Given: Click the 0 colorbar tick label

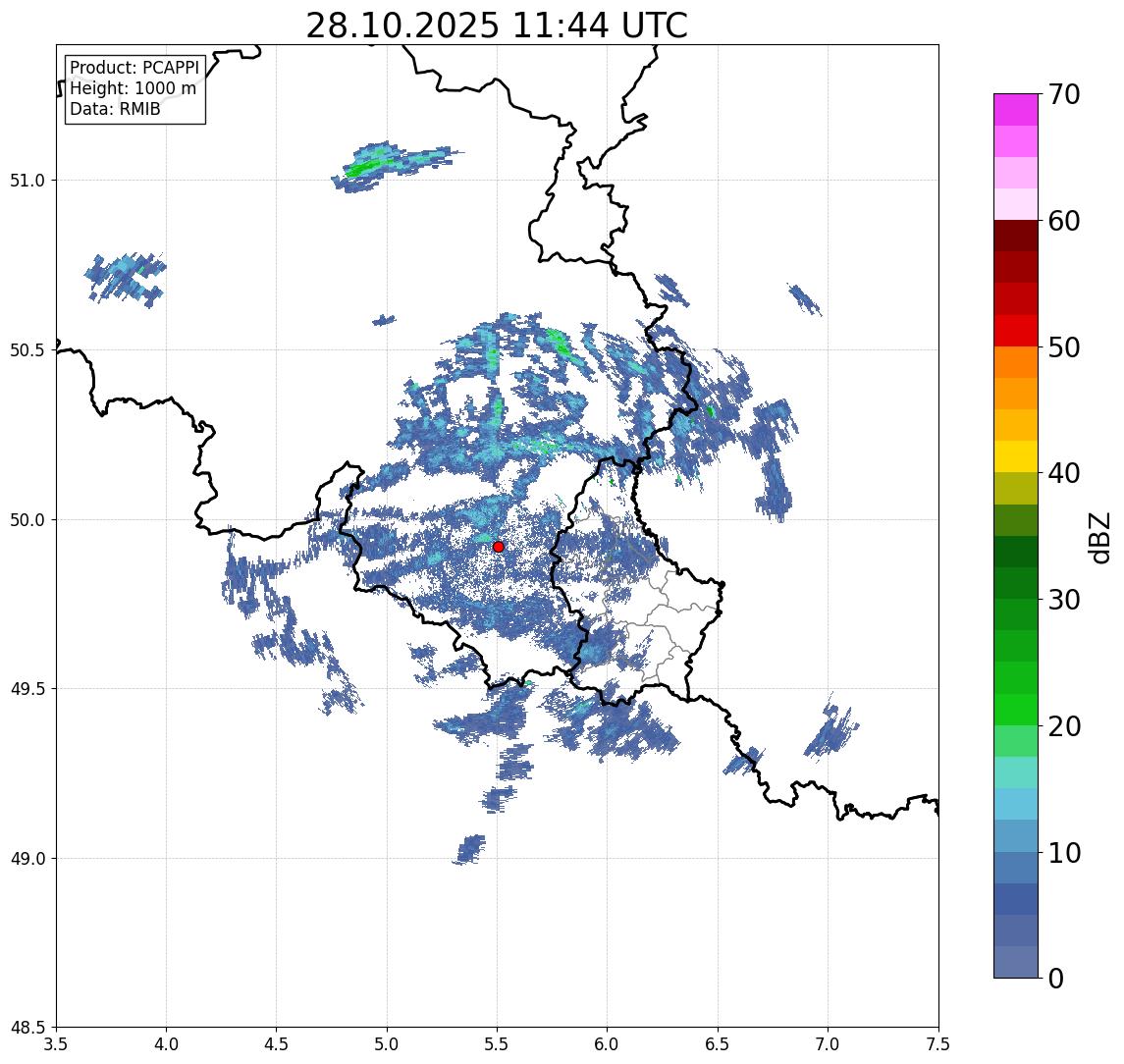Looking at the screenshot, I should tap(1056, 978).
